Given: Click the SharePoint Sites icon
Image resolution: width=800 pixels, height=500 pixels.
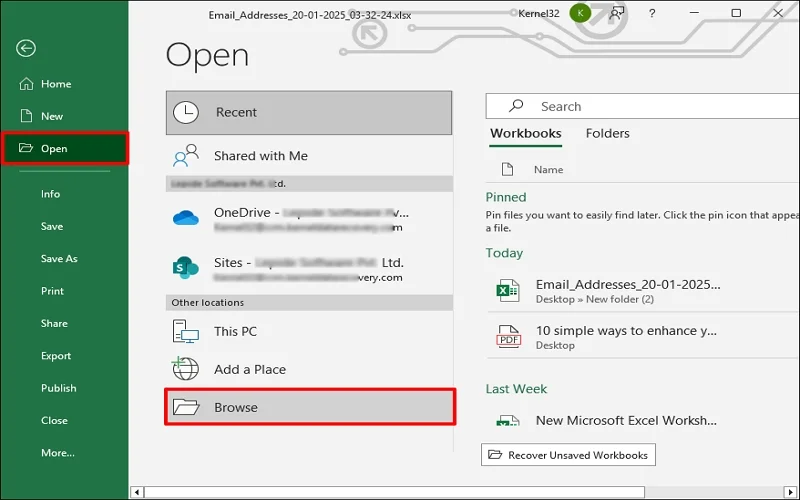Looking at the screenshot, I should click(x=186, y=267).
